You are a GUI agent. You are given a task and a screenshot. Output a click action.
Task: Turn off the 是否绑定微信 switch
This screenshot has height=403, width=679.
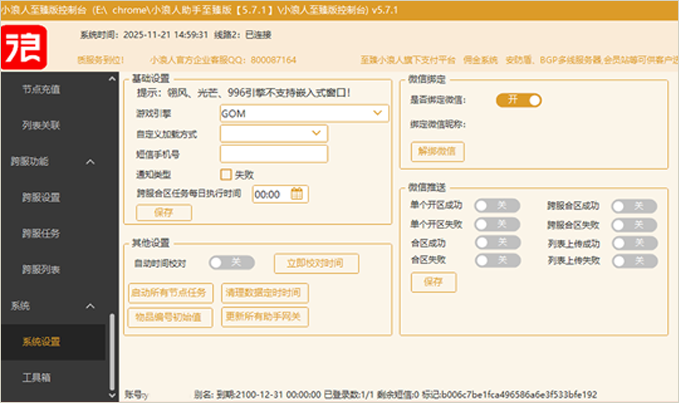(518, 100)
